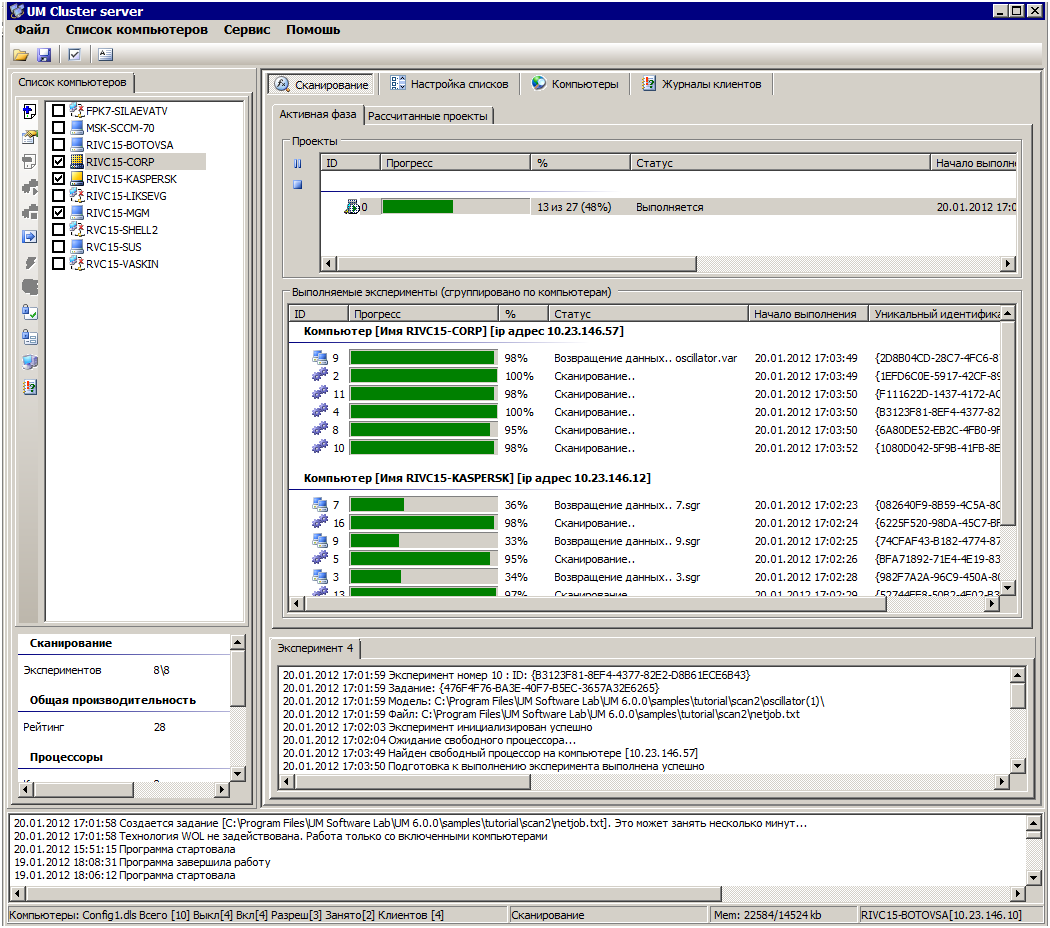The height and width of the screenshot is (928, 1050).
Task: Select the RIVC15-LIKSEVG computer row
Action: tap(126, 196)
